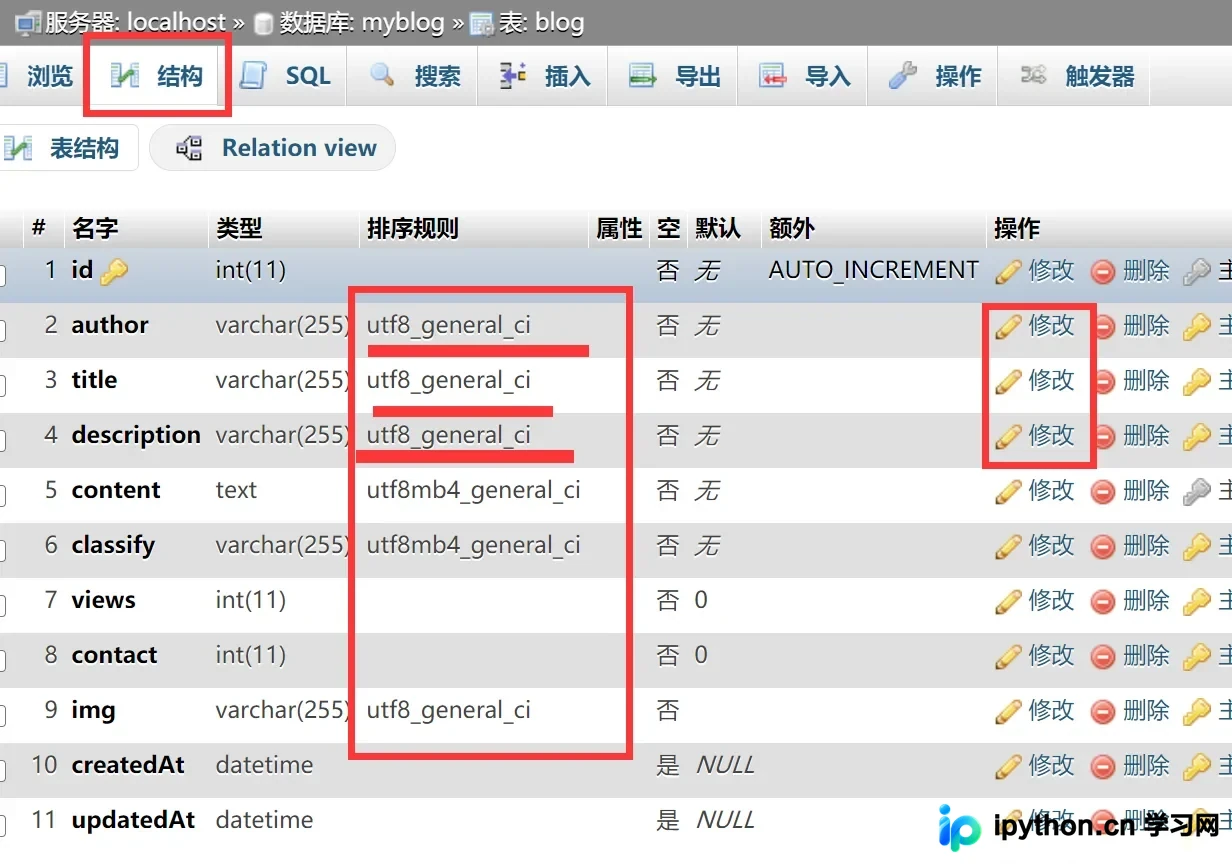
Task: Click the 删除 link for title column
Action: click(x=1146, y=381)
